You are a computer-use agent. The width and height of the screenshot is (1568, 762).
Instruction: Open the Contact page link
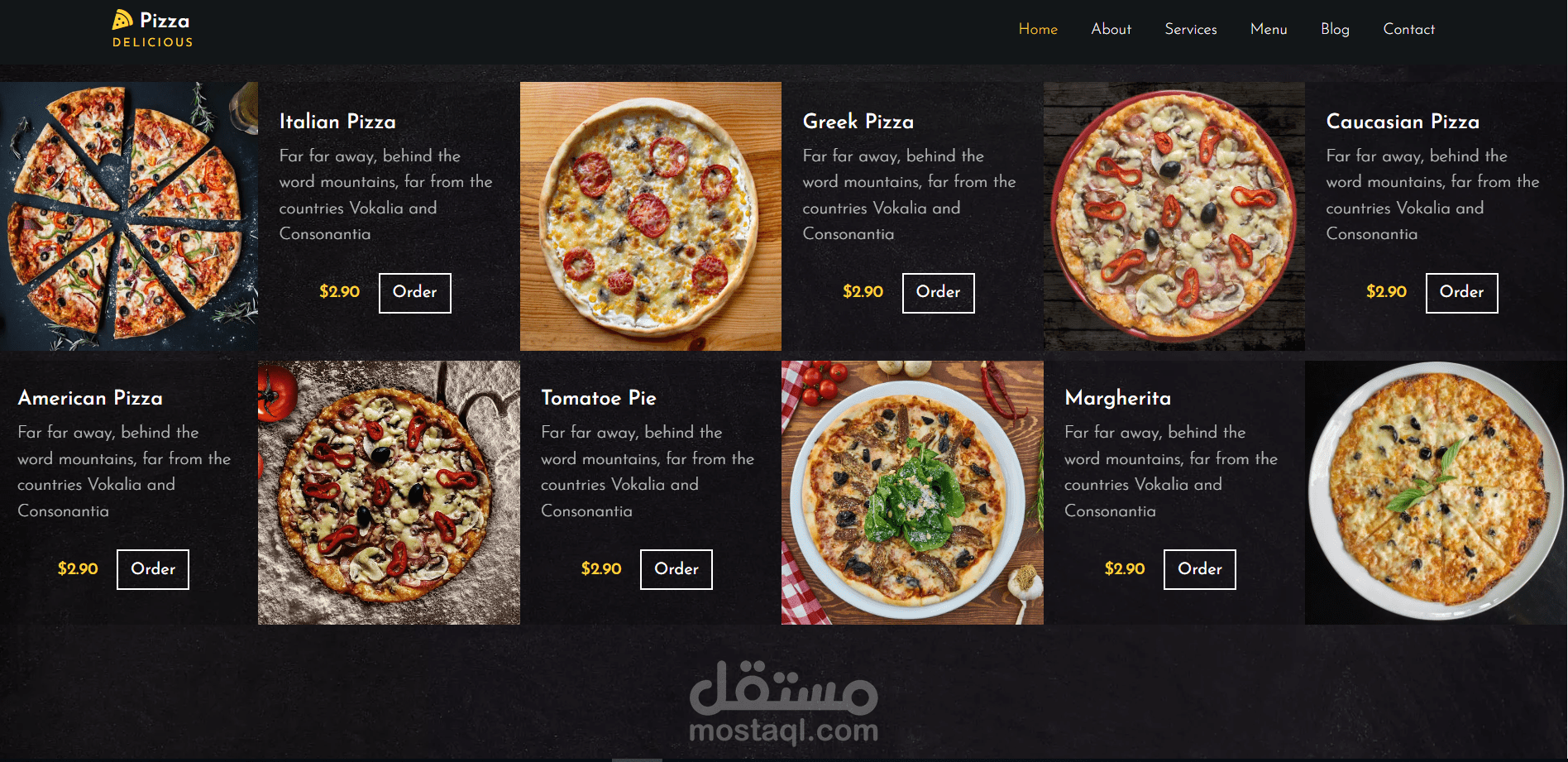1408,29
